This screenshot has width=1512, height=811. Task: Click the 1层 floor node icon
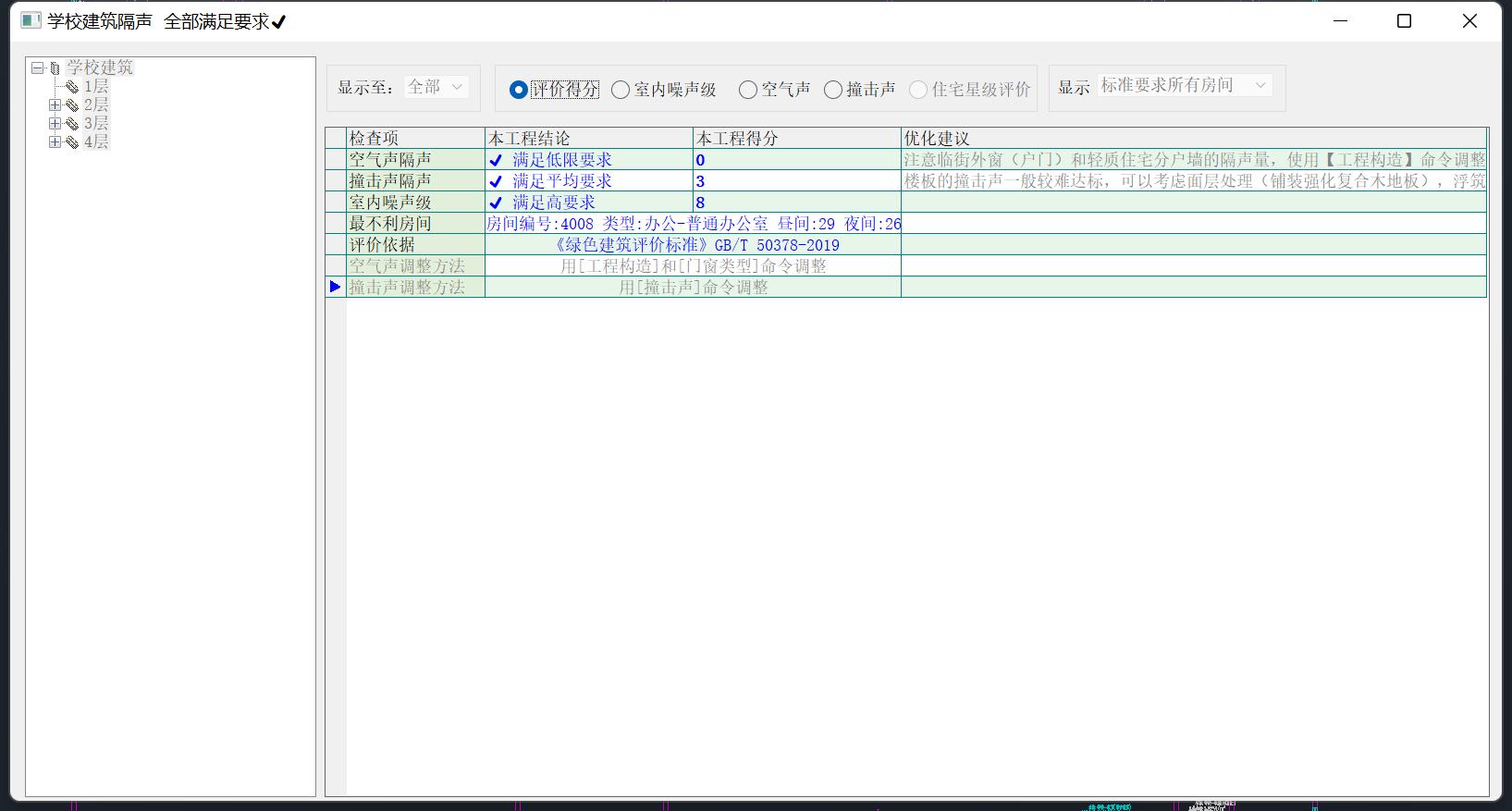point(72,87)
